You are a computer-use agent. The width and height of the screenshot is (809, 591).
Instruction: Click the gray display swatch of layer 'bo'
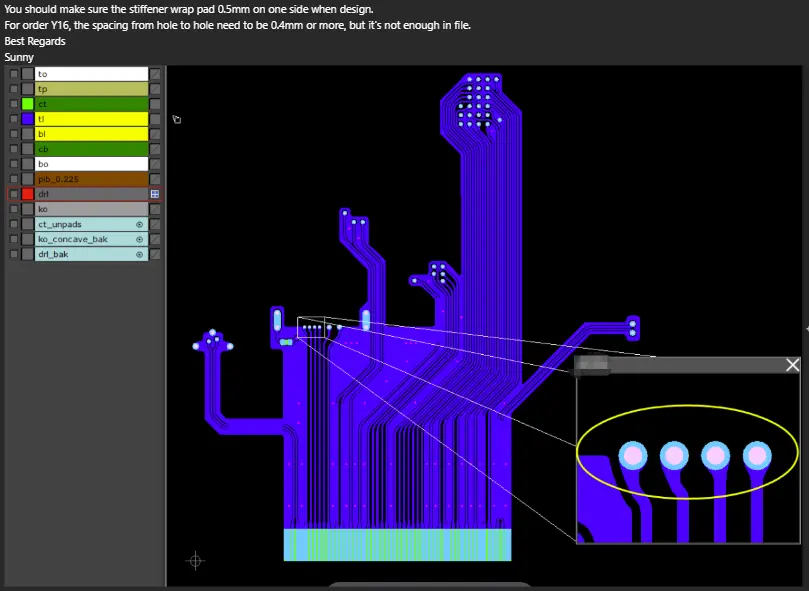point(28,164)
